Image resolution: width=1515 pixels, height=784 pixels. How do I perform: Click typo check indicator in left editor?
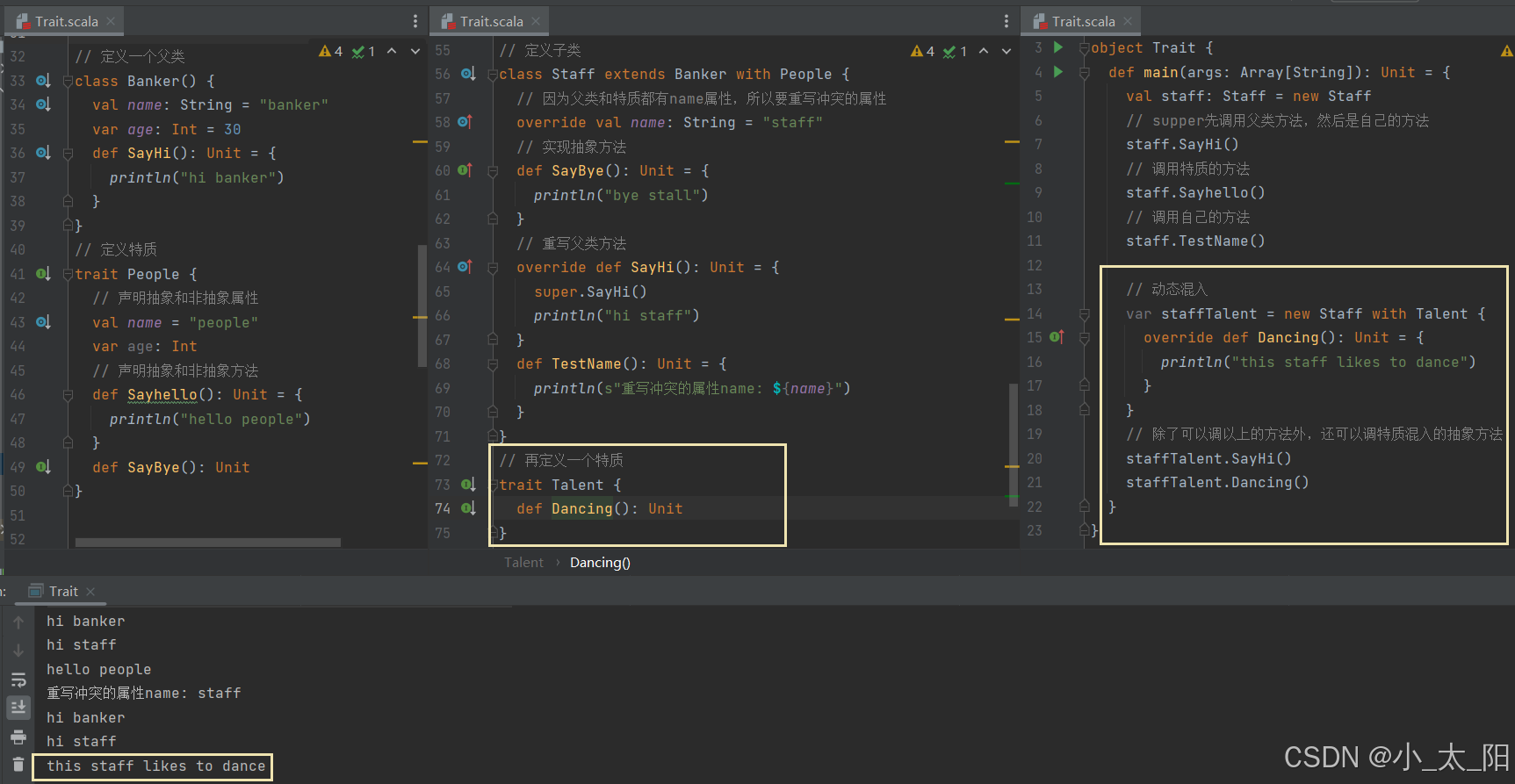[x=364, y=52]
